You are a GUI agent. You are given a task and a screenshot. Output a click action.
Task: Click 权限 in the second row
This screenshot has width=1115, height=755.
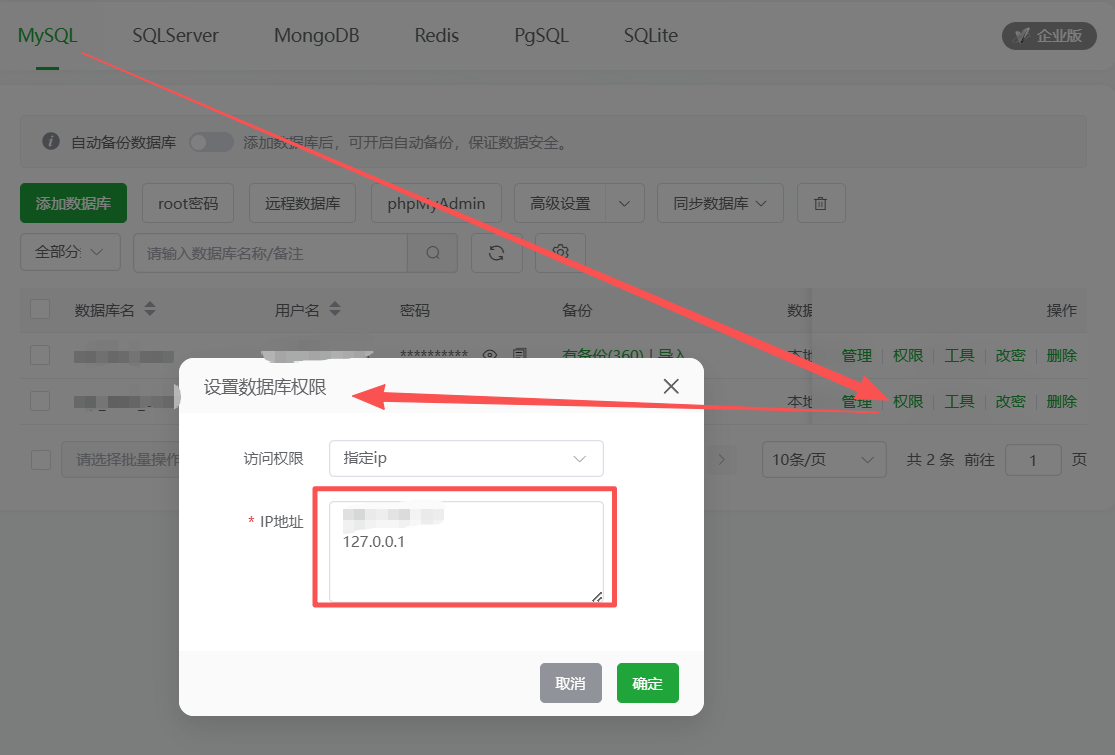tap(908, 402)
